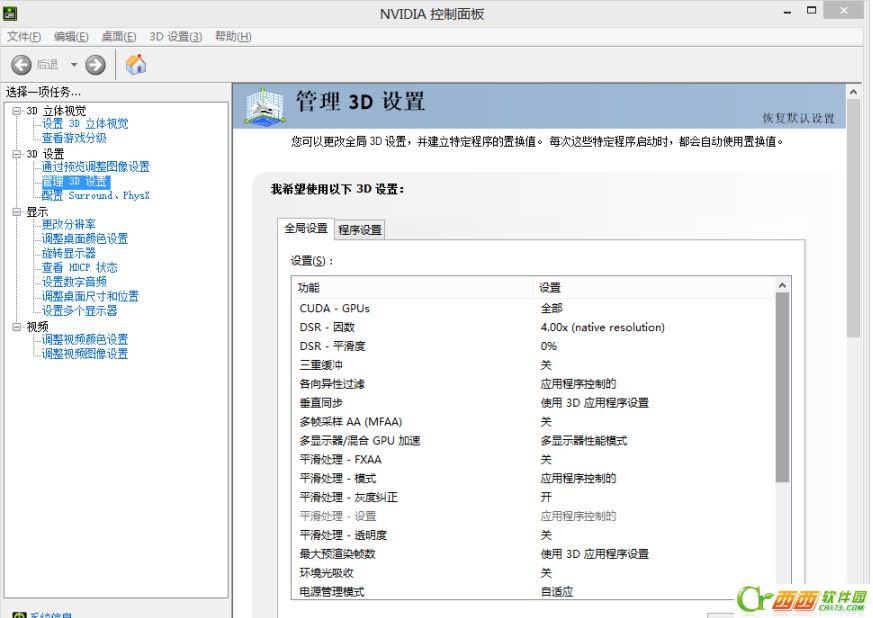Screen dimensions: 873x618
Task: Select the 平滑处理 - 模式 row
Action: (533, 479)
